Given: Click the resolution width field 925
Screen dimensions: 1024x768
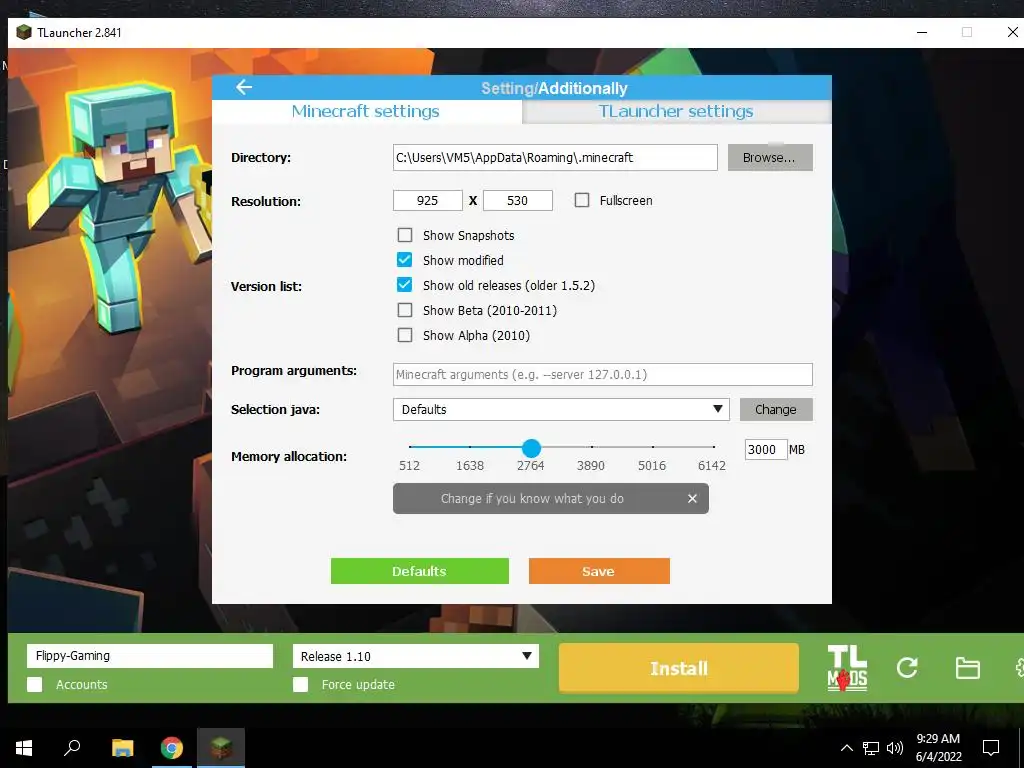Looking at the screenshot, I should coord(428,200).
